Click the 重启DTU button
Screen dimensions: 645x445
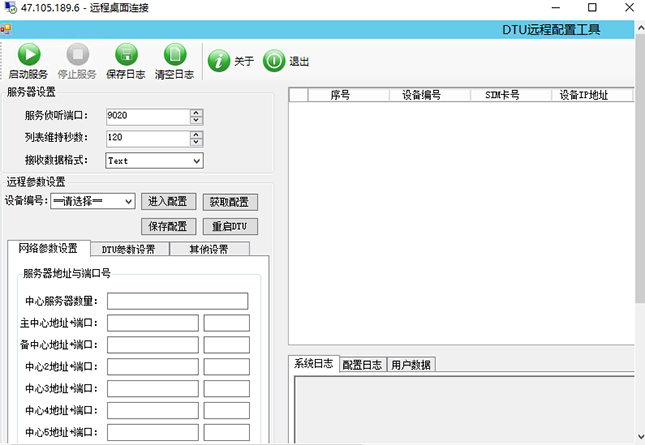pos(229,226)
